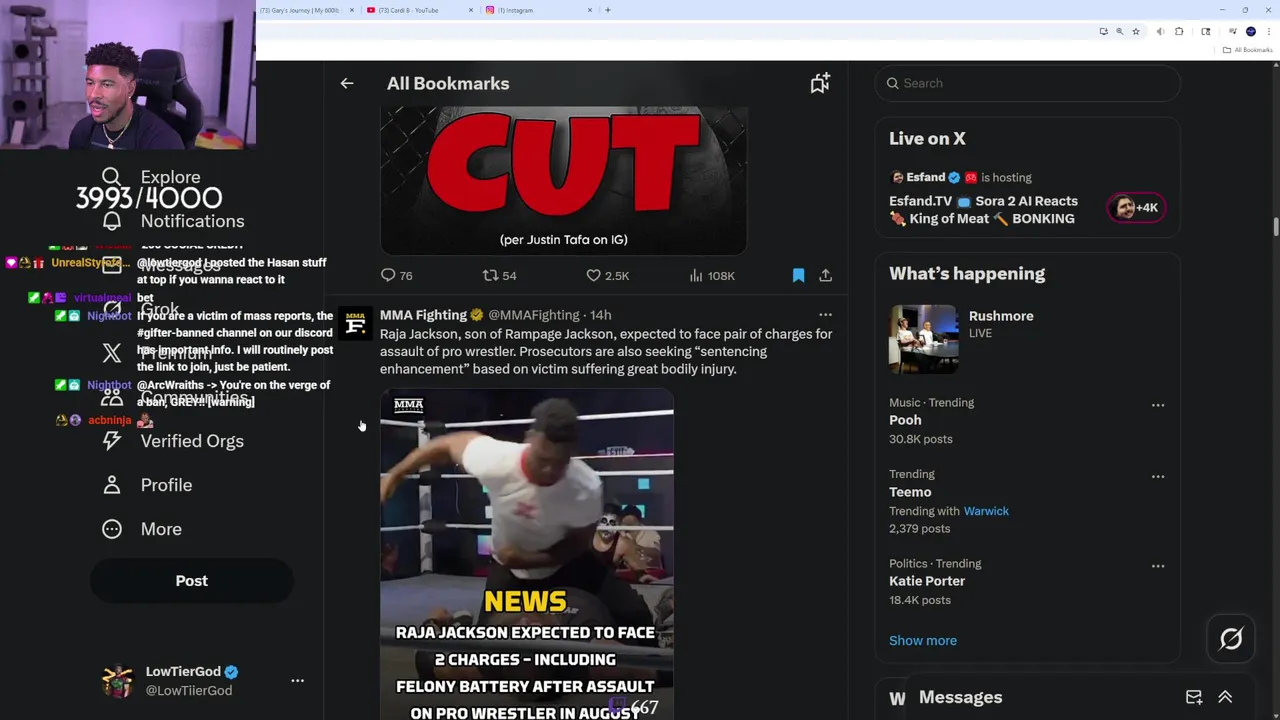Click the Warwick trending link

coord(986,511)
